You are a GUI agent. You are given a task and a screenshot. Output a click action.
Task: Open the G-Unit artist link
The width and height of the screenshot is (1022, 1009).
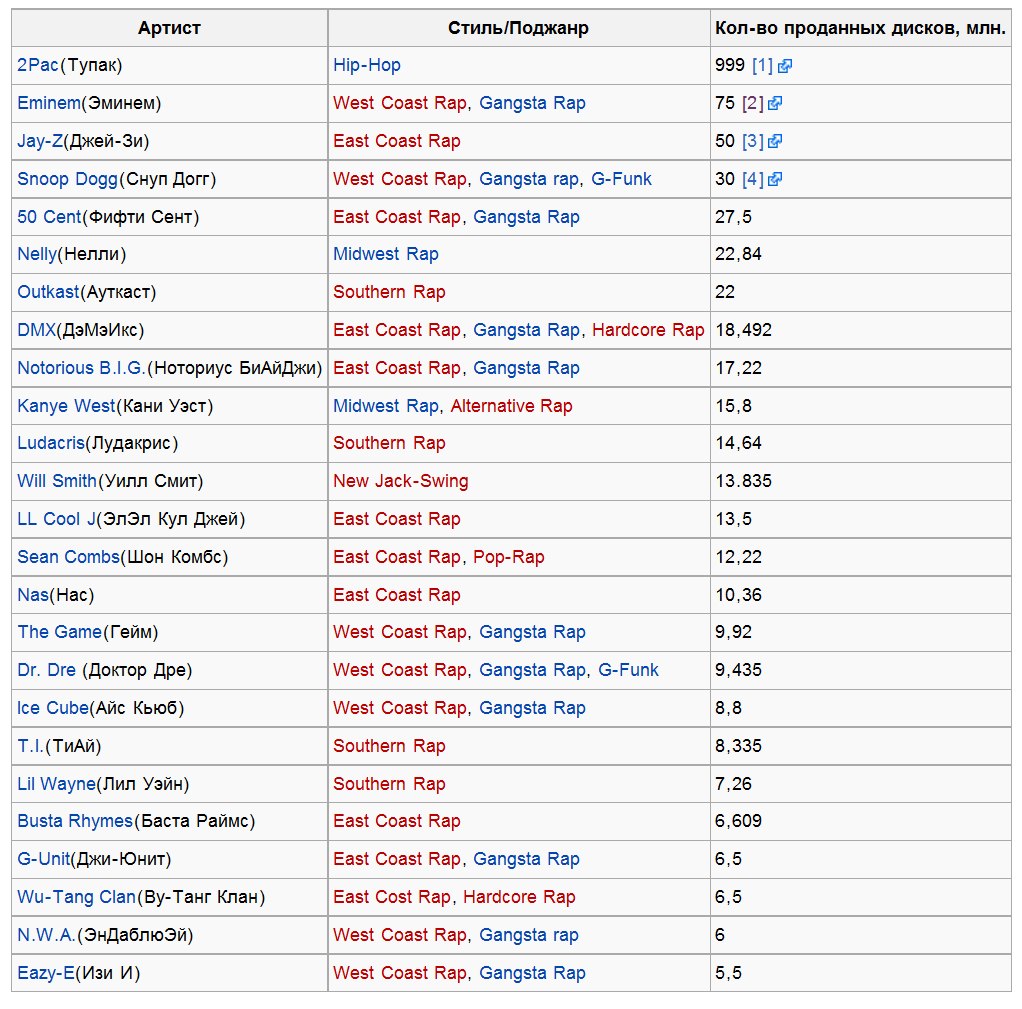tap(43, 858)
